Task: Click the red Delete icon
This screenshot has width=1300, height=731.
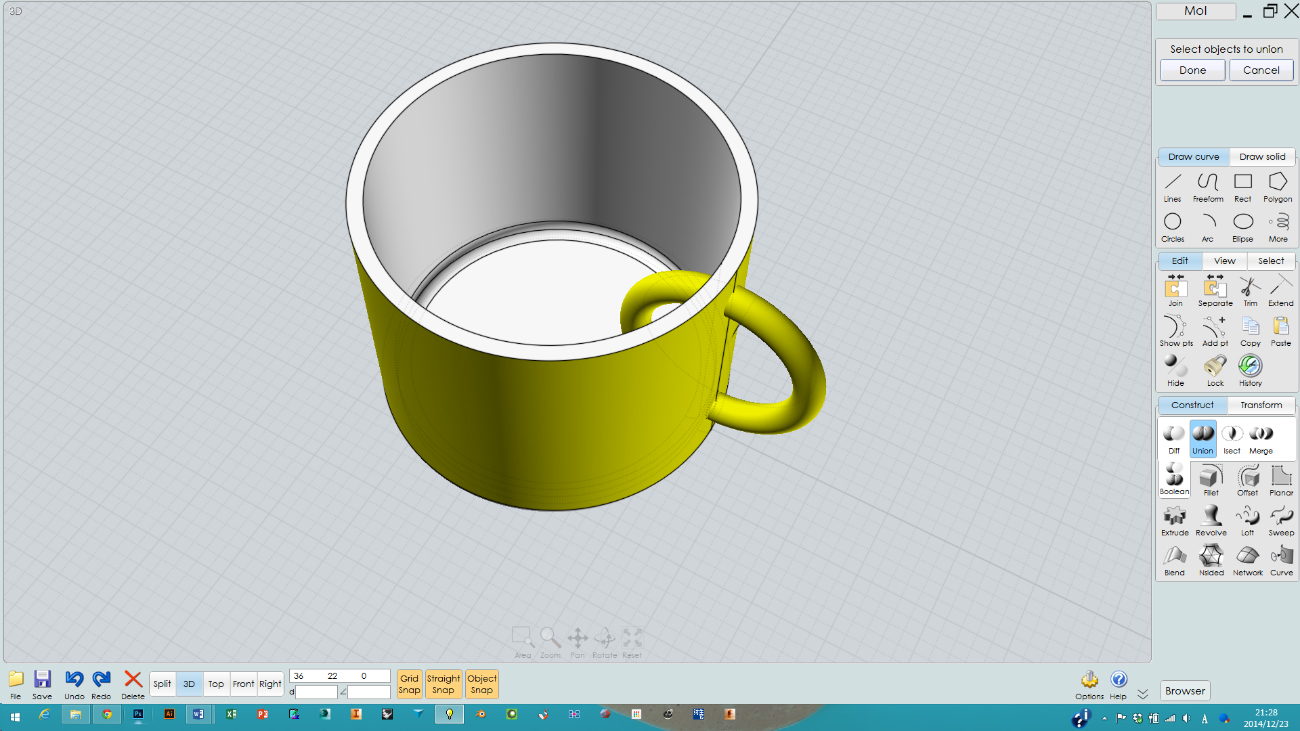Action: click(x=133, y=684)
